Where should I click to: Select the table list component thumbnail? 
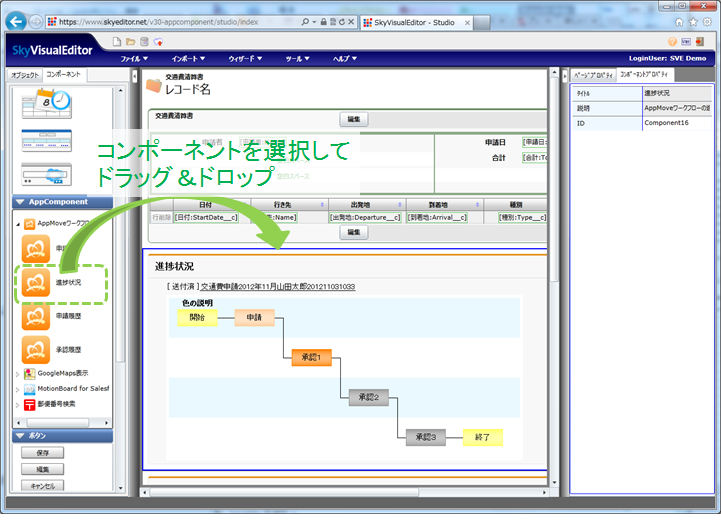[46, 141]
